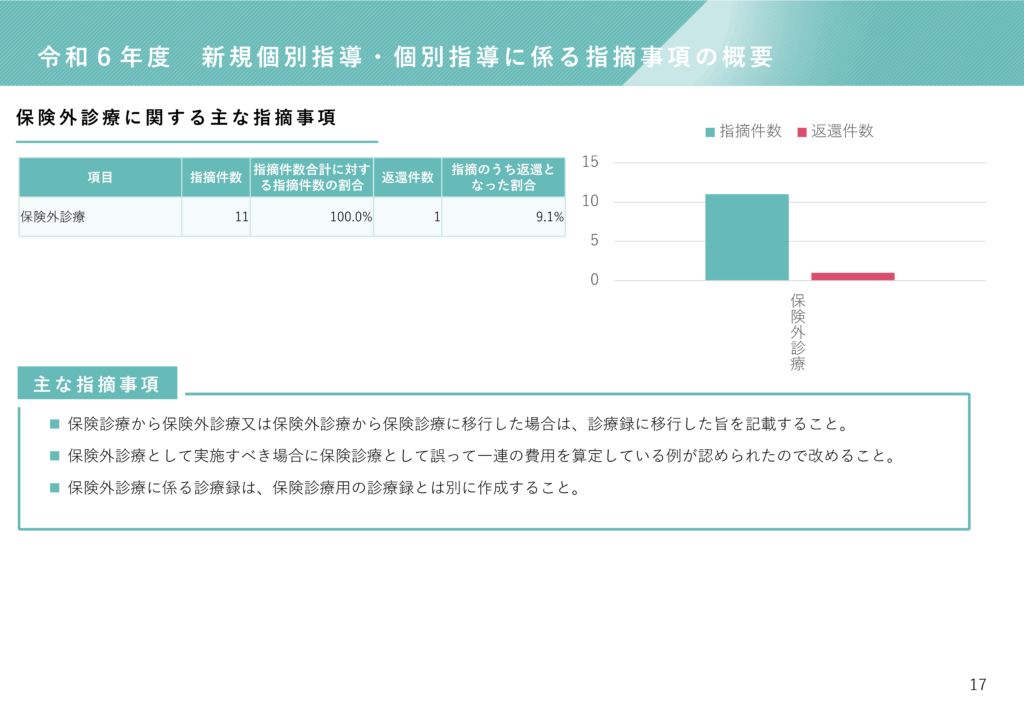Viewport: 1024px width, 709px height.
Task: Click the slide title starting 令和6年度
Action: tap(406, 57)
